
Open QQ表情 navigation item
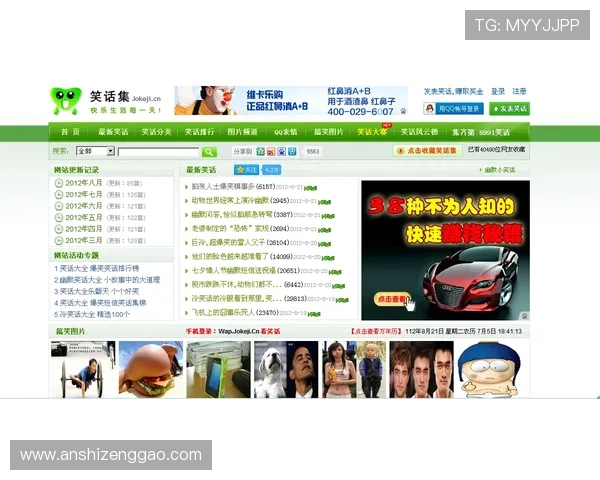[285, 132]
